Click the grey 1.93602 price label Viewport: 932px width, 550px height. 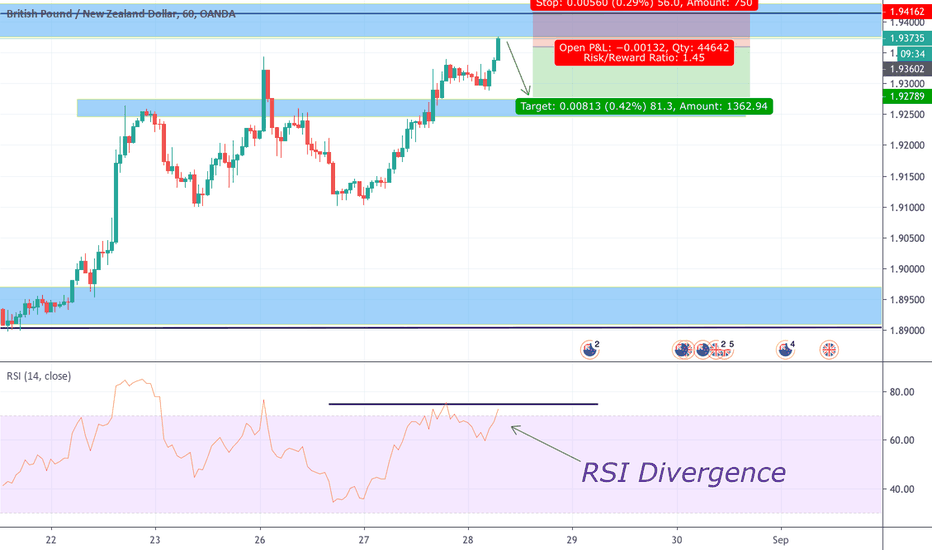pyautogui.click(x=907, y=69)
